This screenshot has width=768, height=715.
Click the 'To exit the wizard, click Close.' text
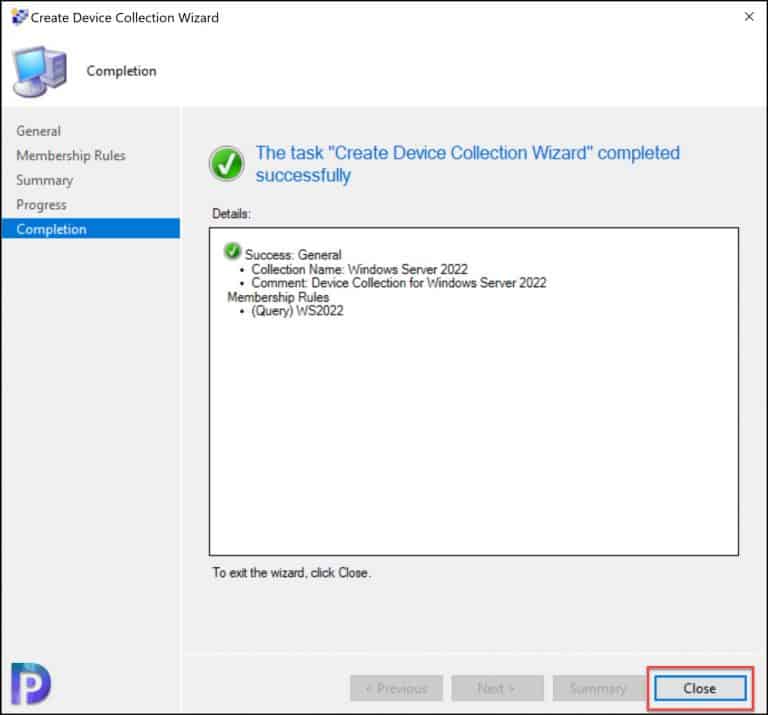click(291, 572)
